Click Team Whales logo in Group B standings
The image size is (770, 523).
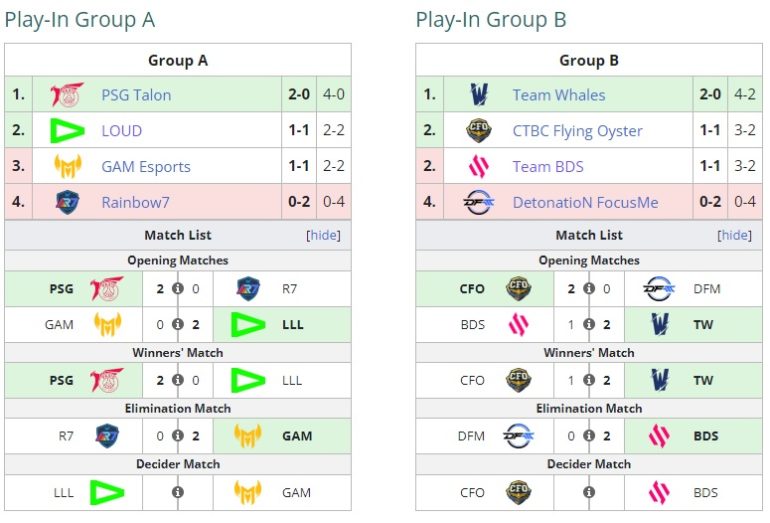coord(479,95)
